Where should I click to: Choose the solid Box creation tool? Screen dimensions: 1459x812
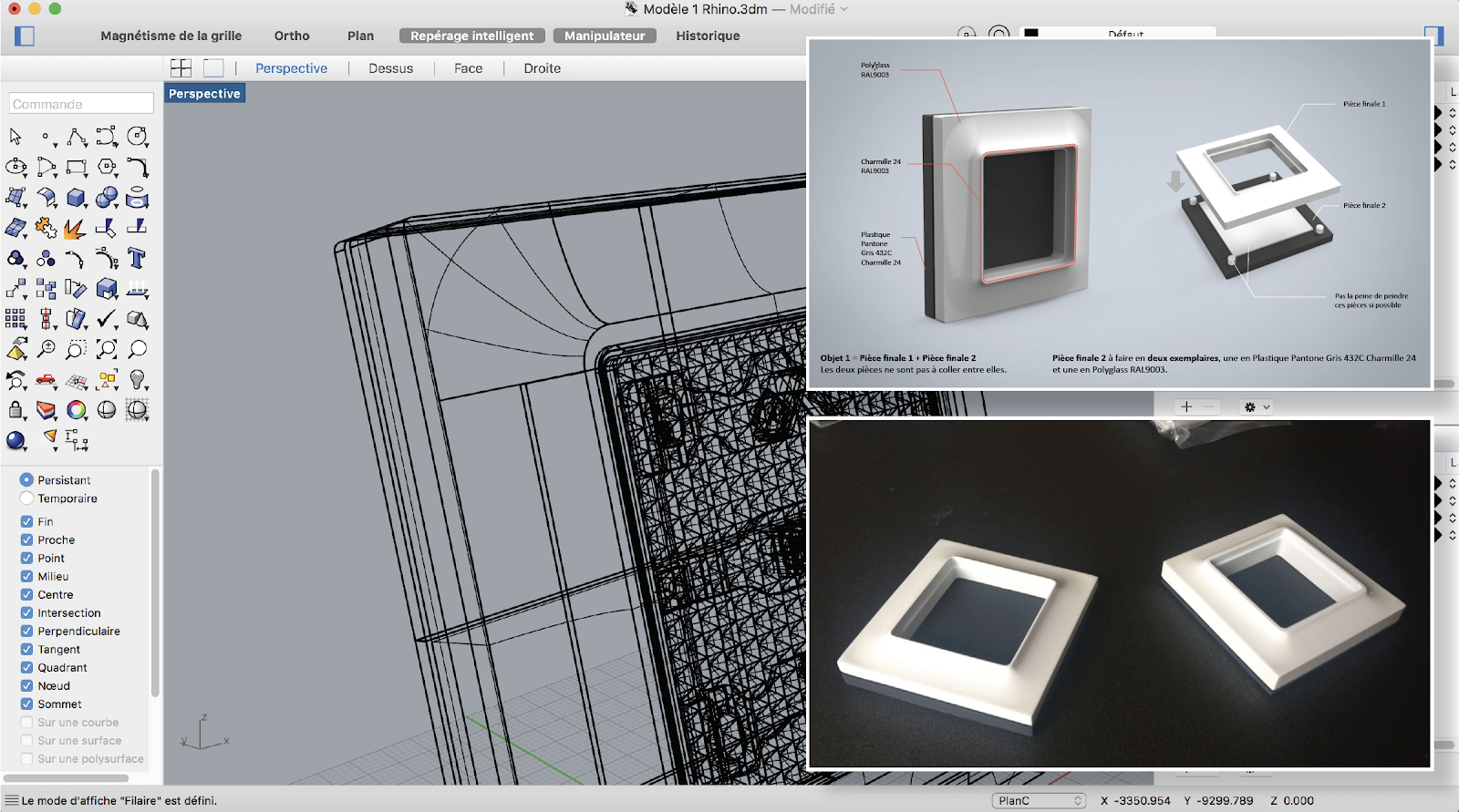click(x=77, y=198)
